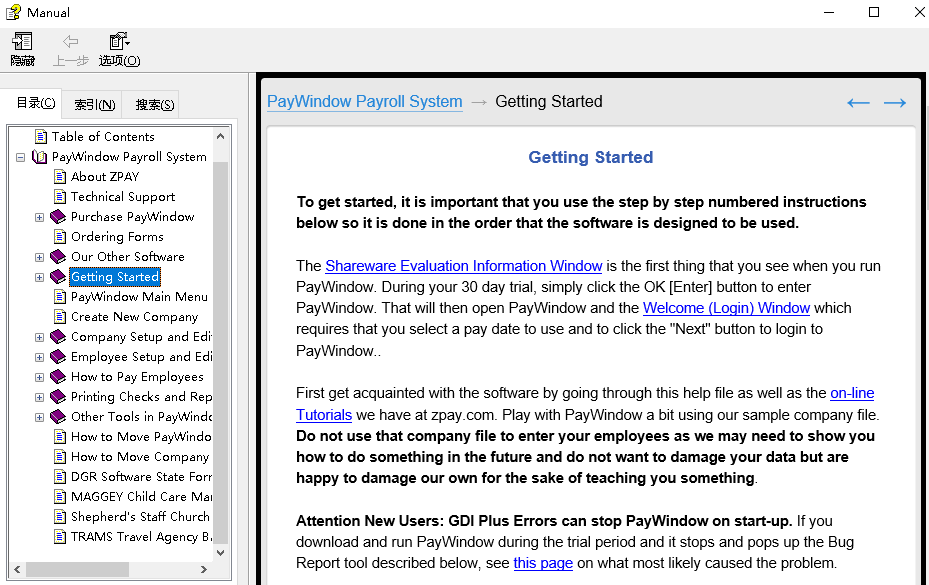The height and width of the screenshot is (585, 929).
Task: Select Table of Contents tree item
Action: pyautogui.click(x=103, y=137)
